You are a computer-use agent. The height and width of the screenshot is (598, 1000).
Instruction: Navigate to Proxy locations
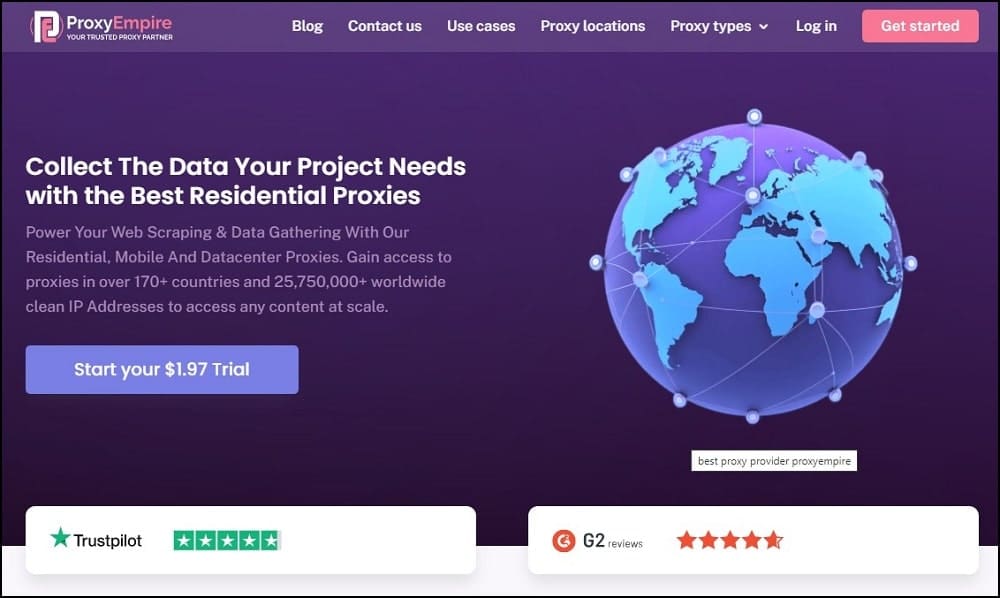click(x=592, y=26)
